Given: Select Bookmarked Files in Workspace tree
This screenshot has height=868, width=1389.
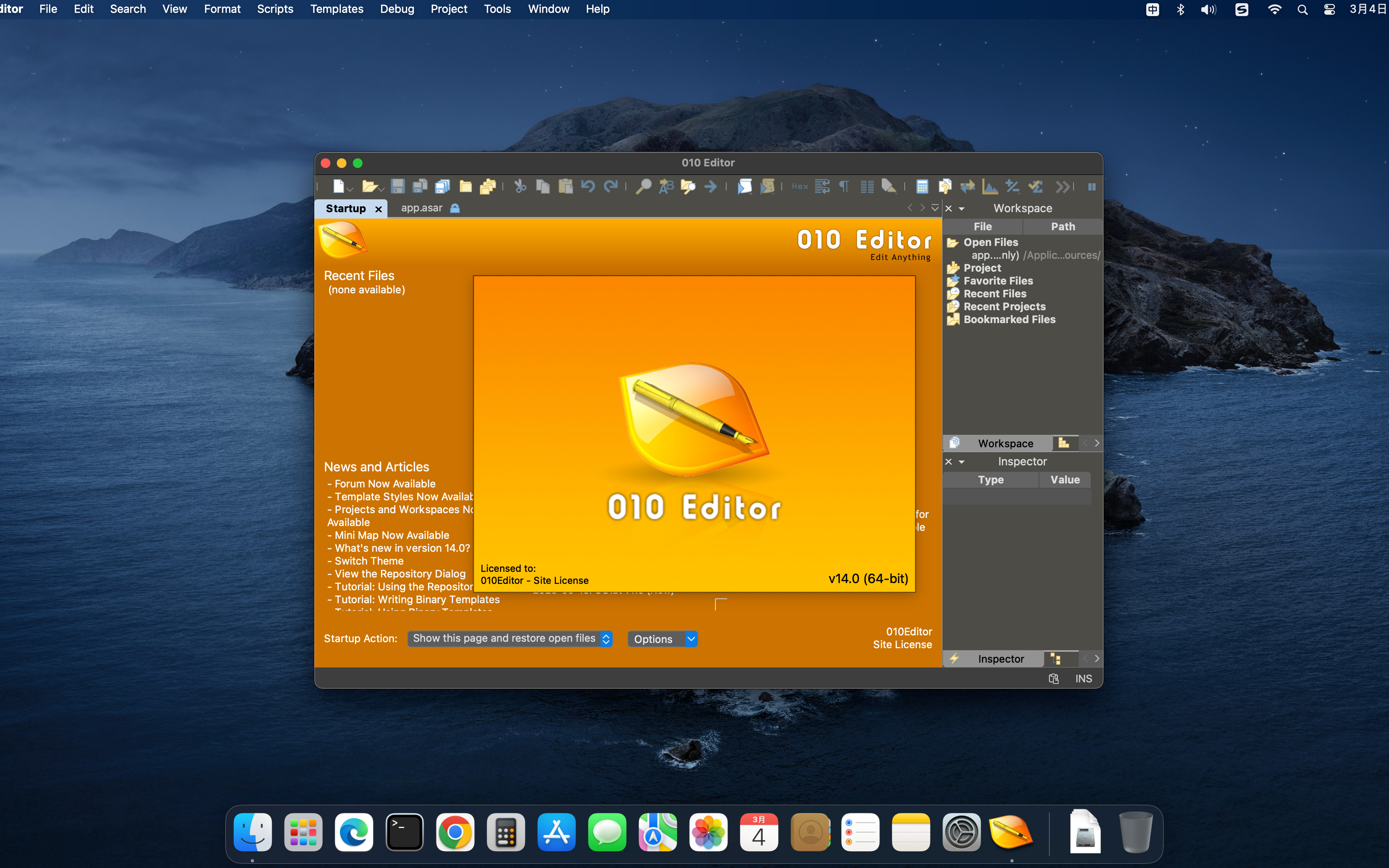Looking at the screenshot, I should 1009,319.
